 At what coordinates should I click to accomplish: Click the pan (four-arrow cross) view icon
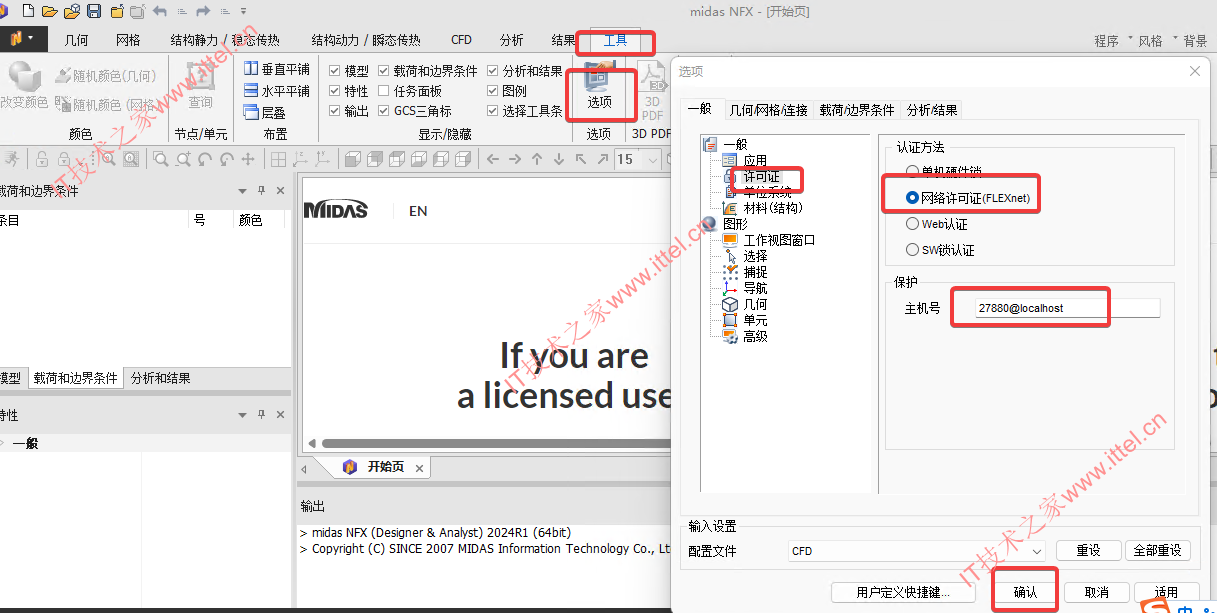pos(248,159)
